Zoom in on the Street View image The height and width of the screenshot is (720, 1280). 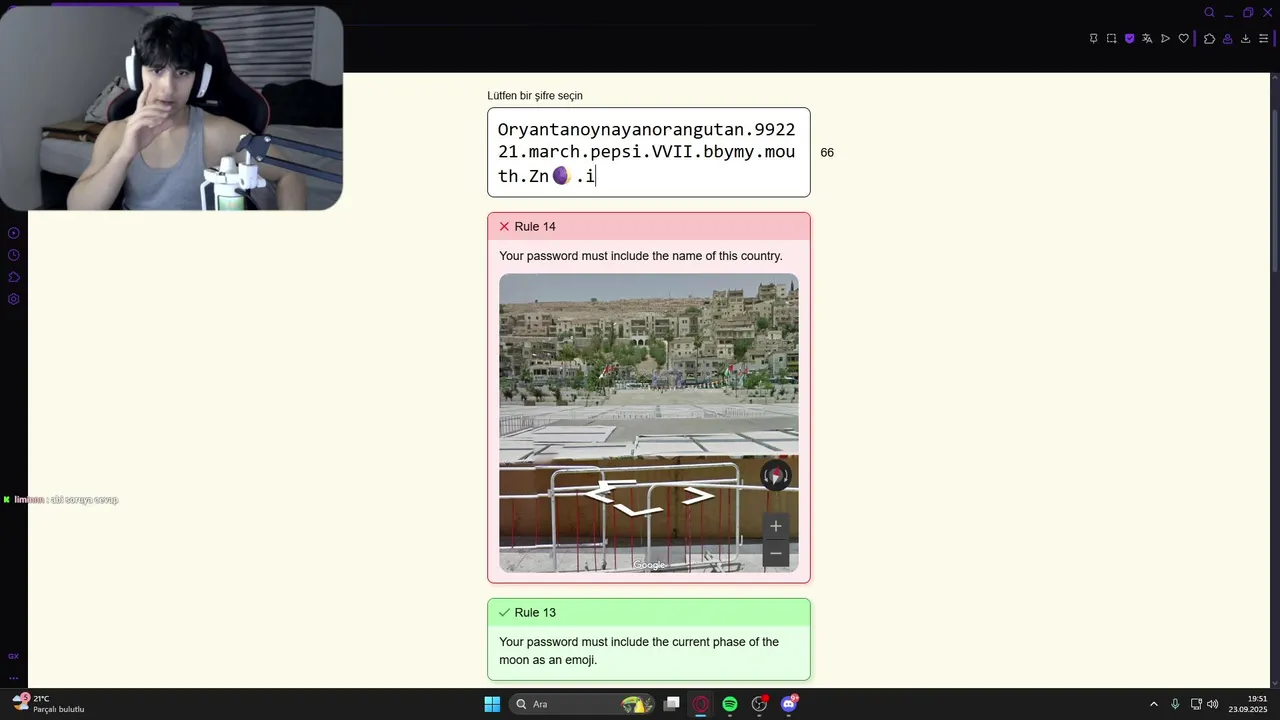pyautogui.click(x=775, y=526)
